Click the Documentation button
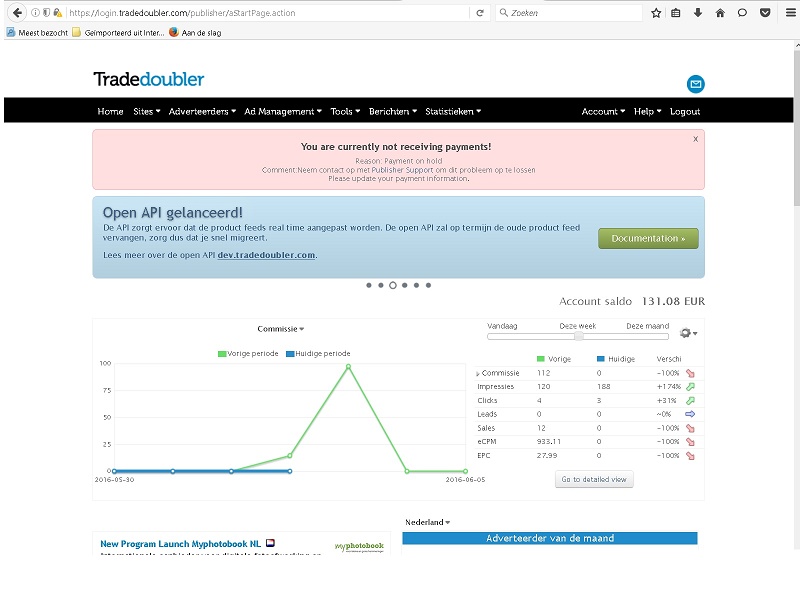The width and height of the screenshot is (800, 600). coord(648,239)
